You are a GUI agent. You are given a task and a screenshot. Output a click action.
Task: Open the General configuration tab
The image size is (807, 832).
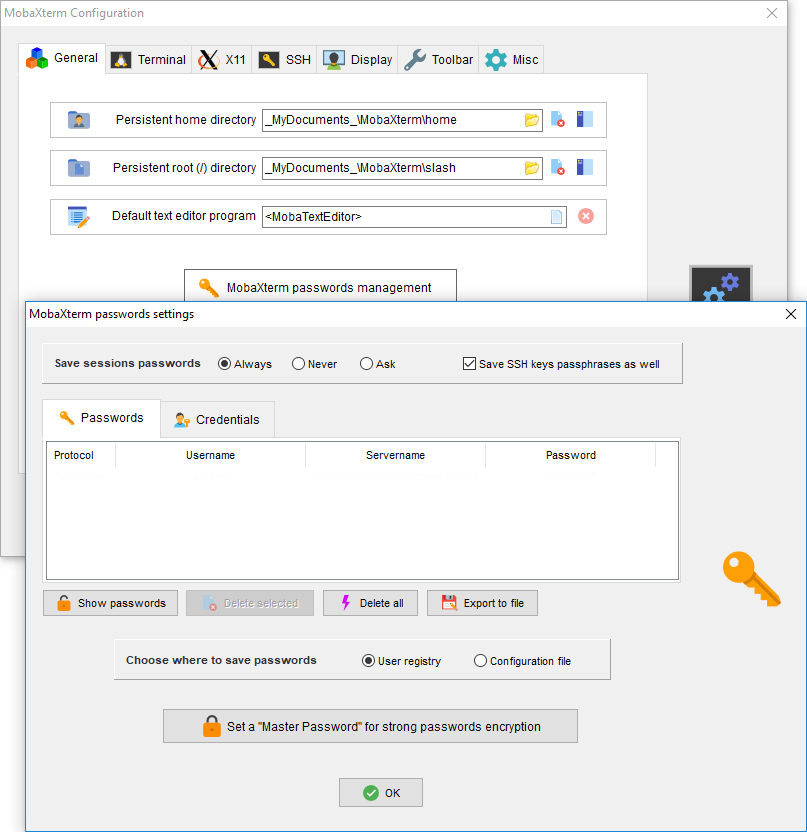(63, 58)
